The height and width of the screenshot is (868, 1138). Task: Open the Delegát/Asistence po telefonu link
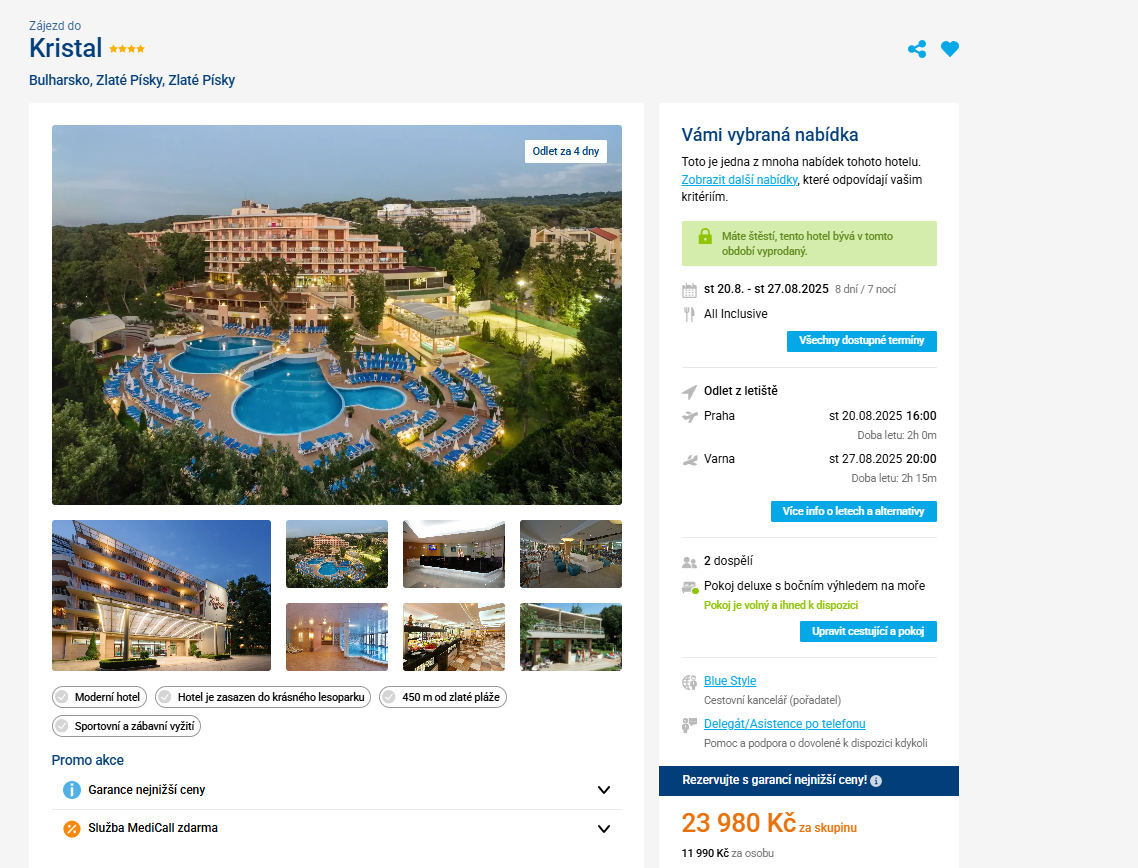[x=784, y=724]
